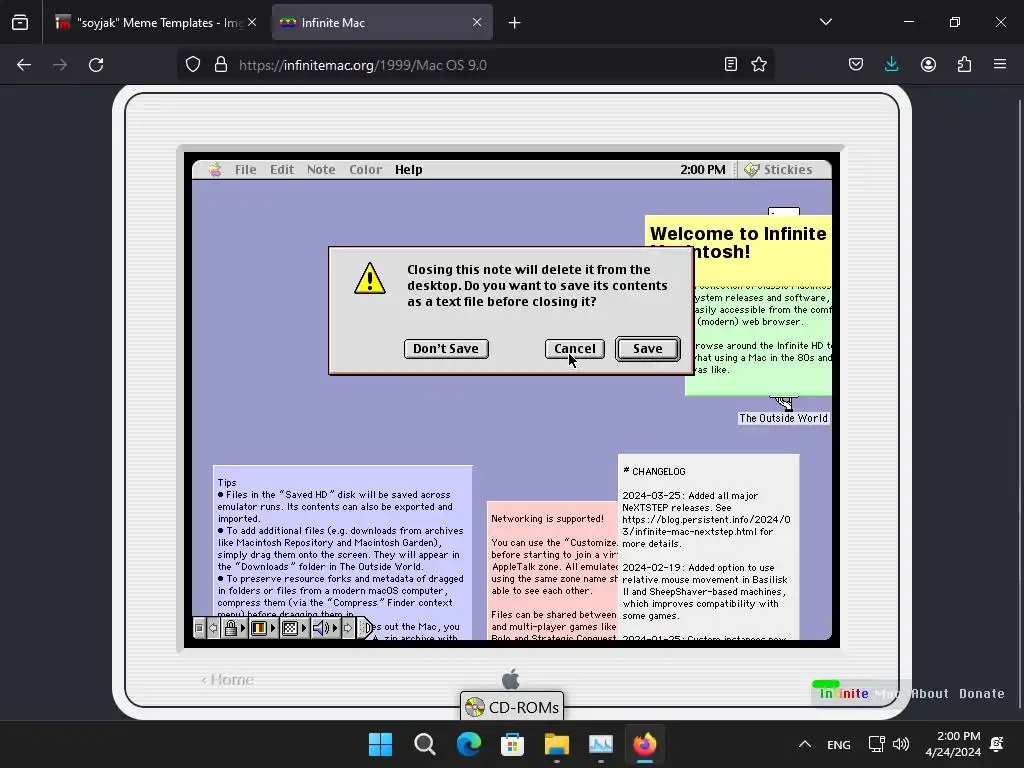Click Cancel in the dialog
The width and height of the screenshot is (1024, 768).
click(x=575, y=349)
